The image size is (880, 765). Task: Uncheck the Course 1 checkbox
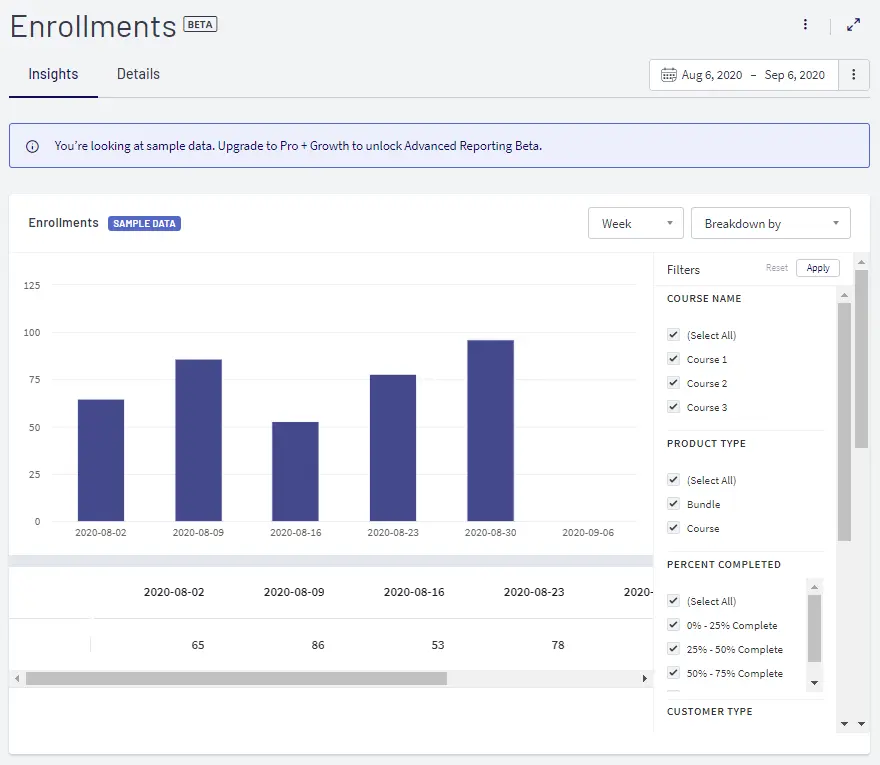click(673, 359)
